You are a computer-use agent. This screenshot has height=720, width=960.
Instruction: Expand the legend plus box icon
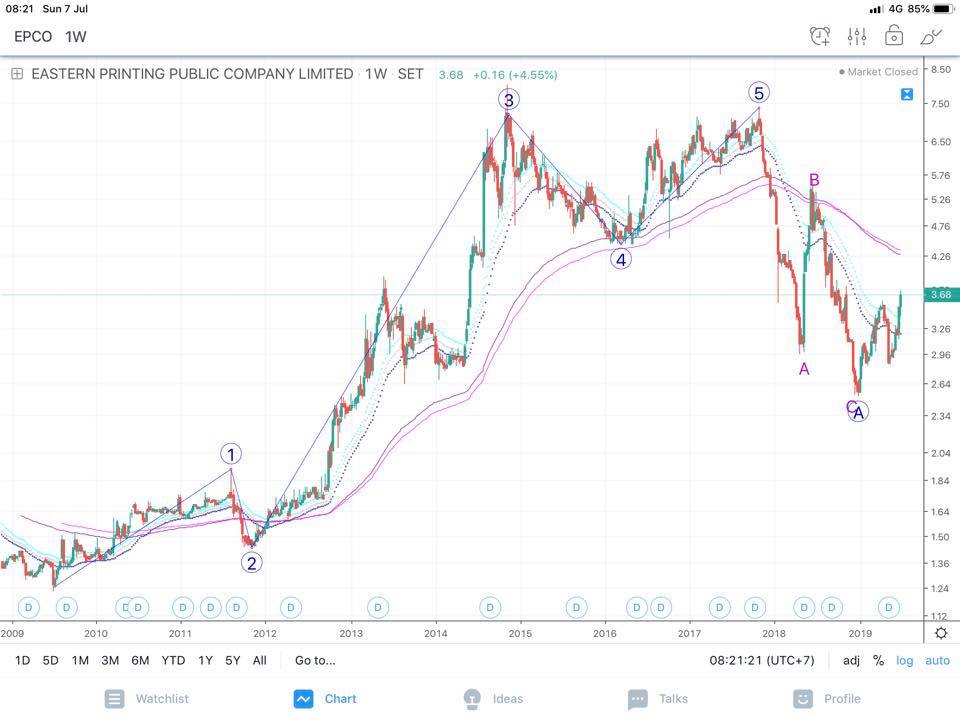pyautogui.click(x=17, y=74)
